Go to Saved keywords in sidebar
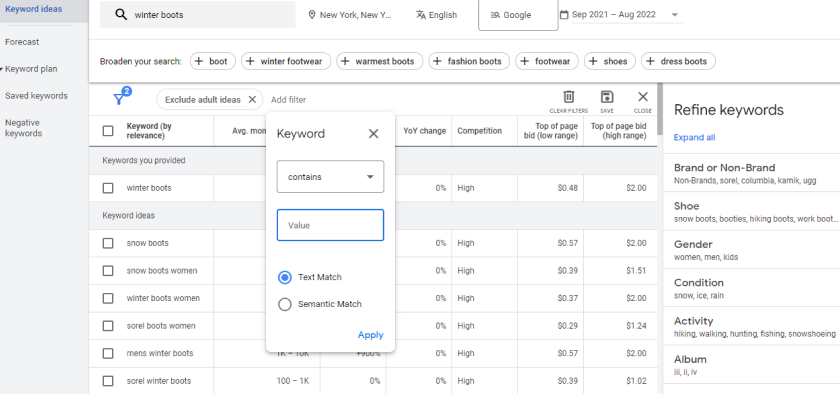 pos(36,96)
